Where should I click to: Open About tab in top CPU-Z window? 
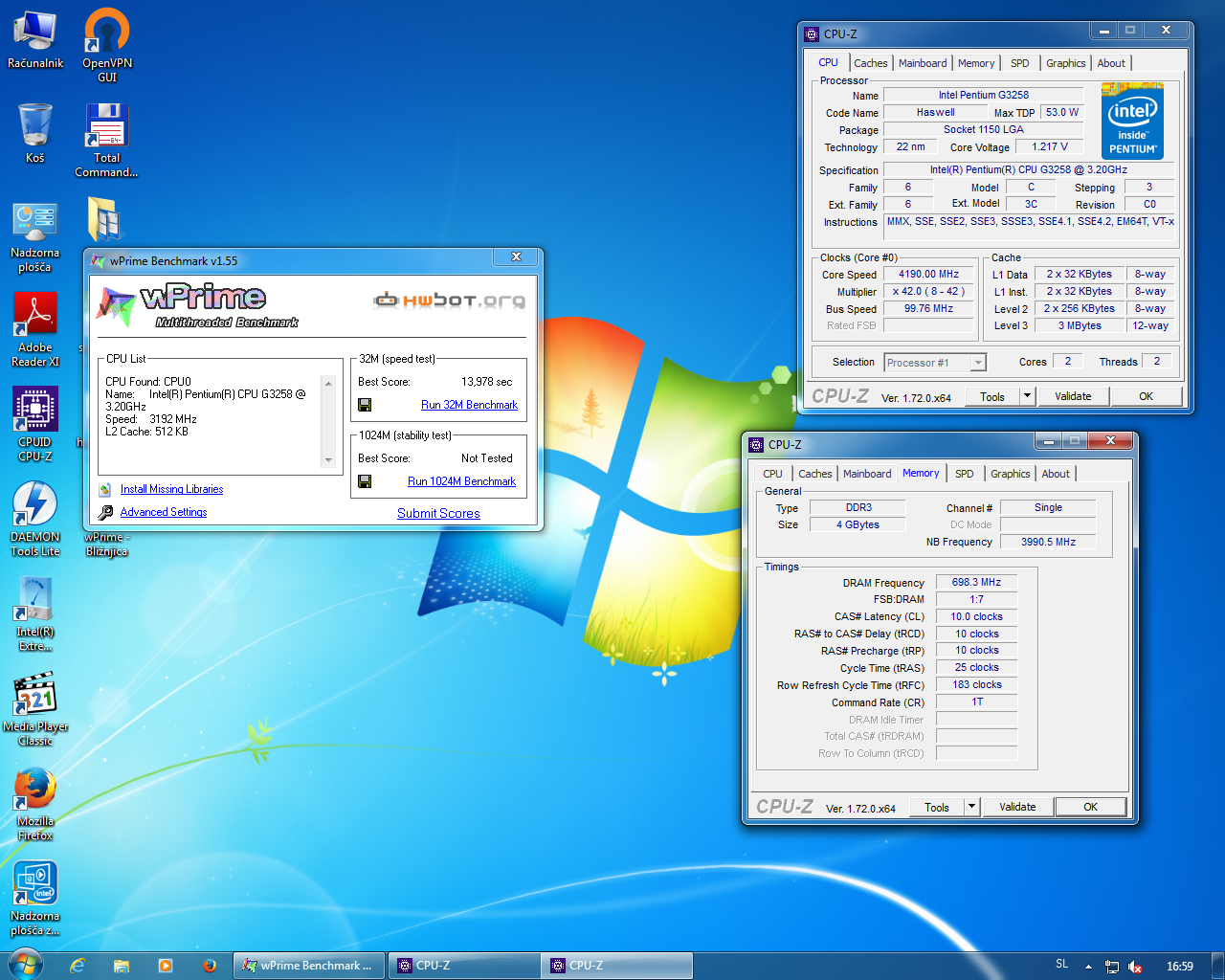coord(1111,63)
